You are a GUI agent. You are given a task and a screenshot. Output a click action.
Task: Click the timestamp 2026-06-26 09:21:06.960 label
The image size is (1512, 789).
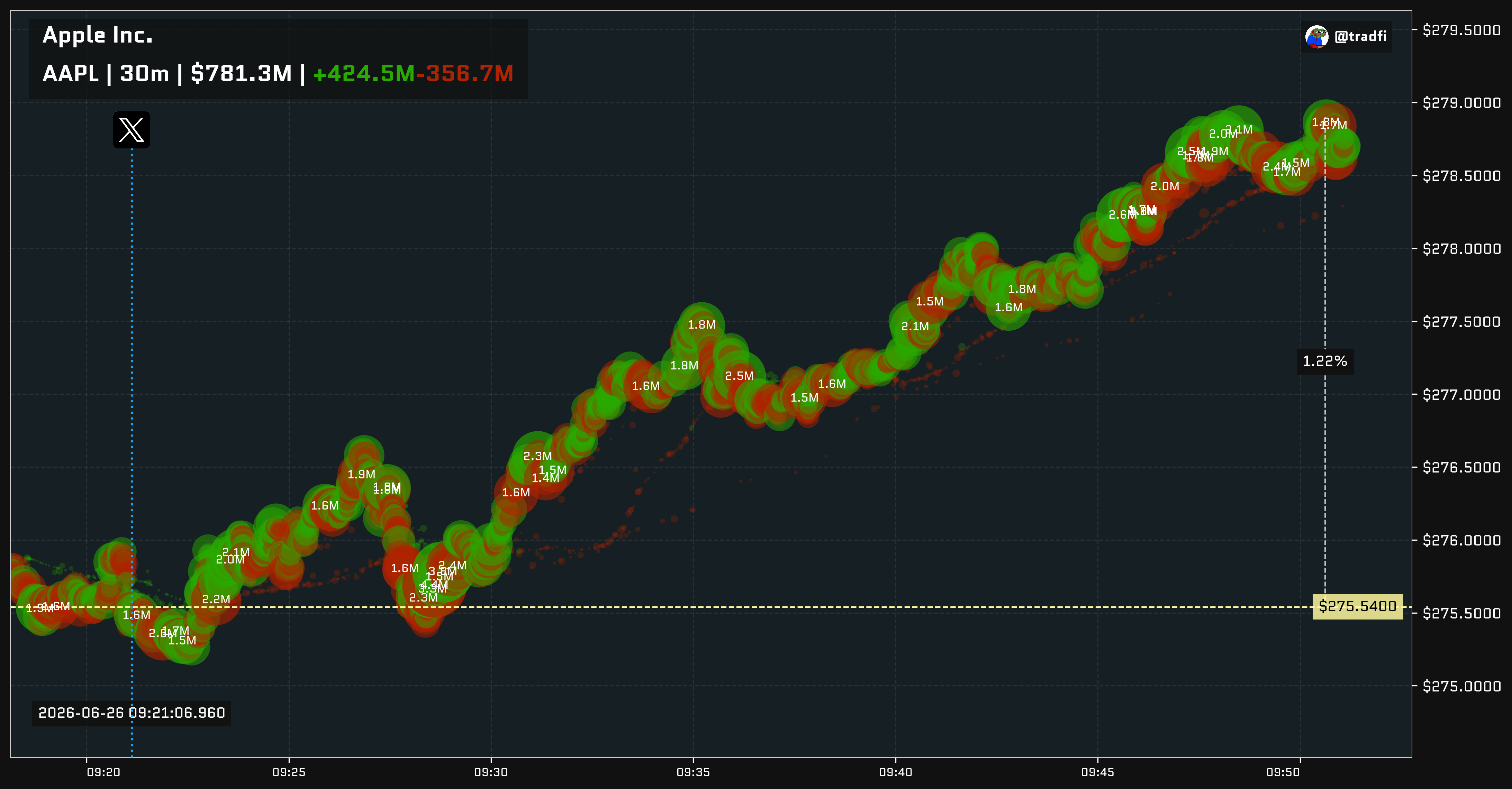coord(132,713)
